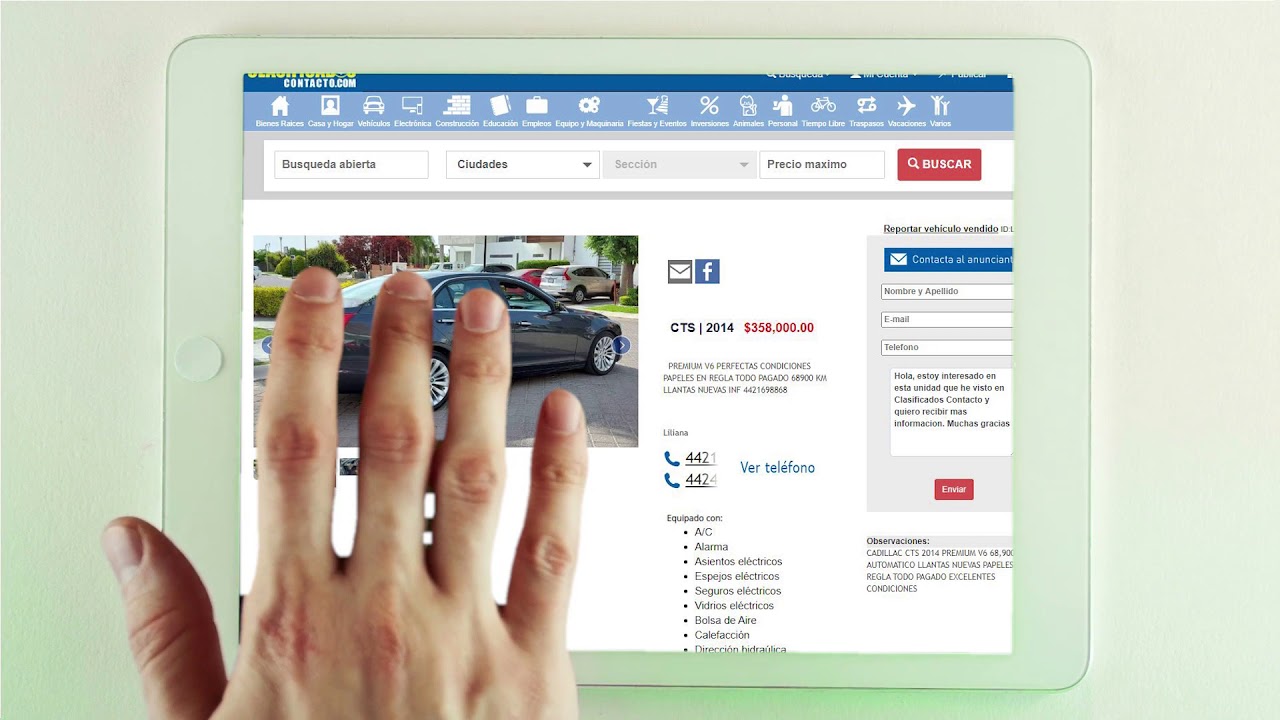This screenshot has height=720, width=1280.
Task: Open the Equipo y Maquinaria gears icon
Action: 589,105
